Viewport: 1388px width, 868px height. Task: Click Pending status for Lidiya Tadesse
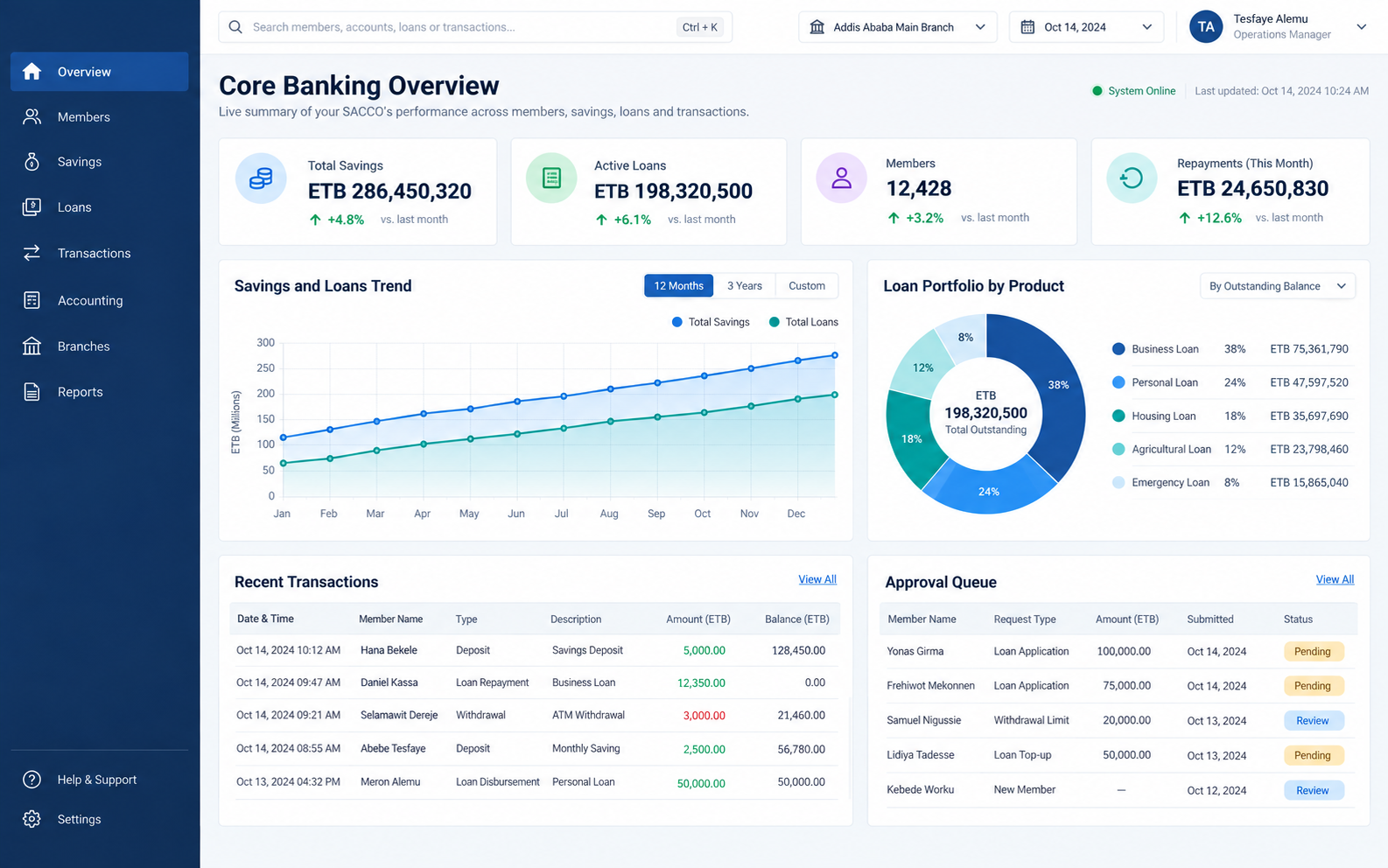coord(1313,756)
